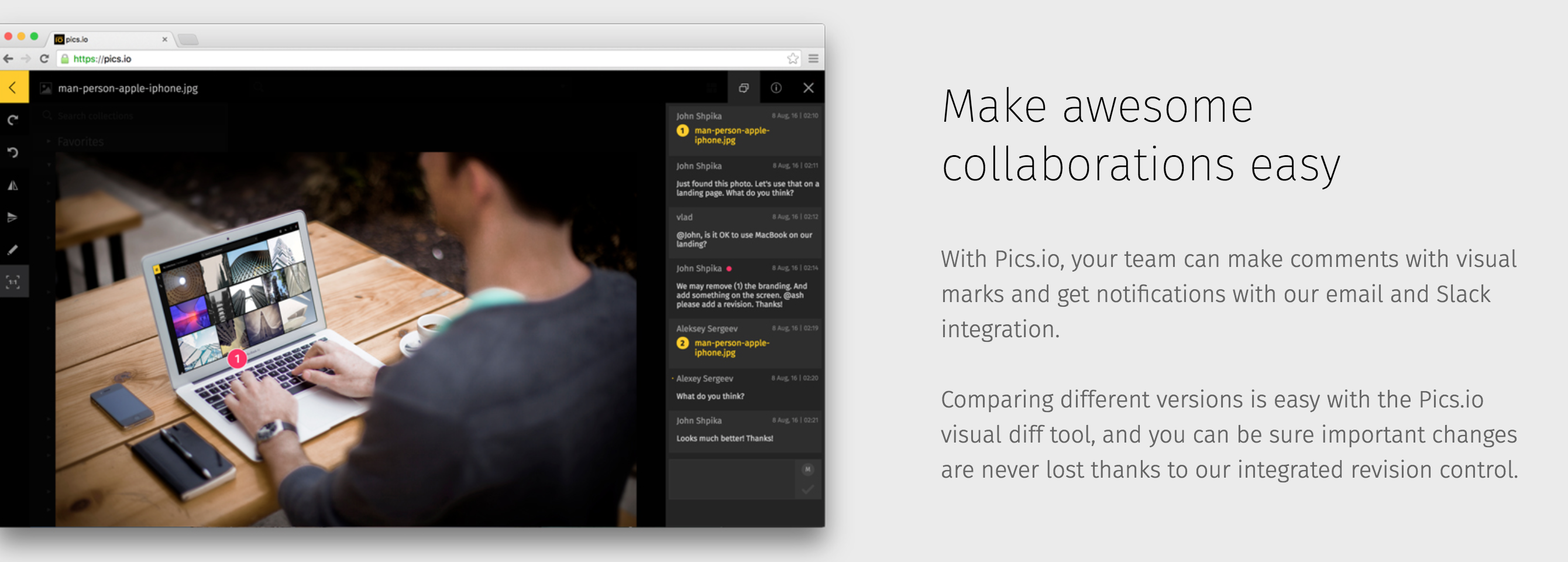1568x562 pixels.
Task: Click the 'vlad' author name
Action: pyautogui.click(x=684, y=217)
